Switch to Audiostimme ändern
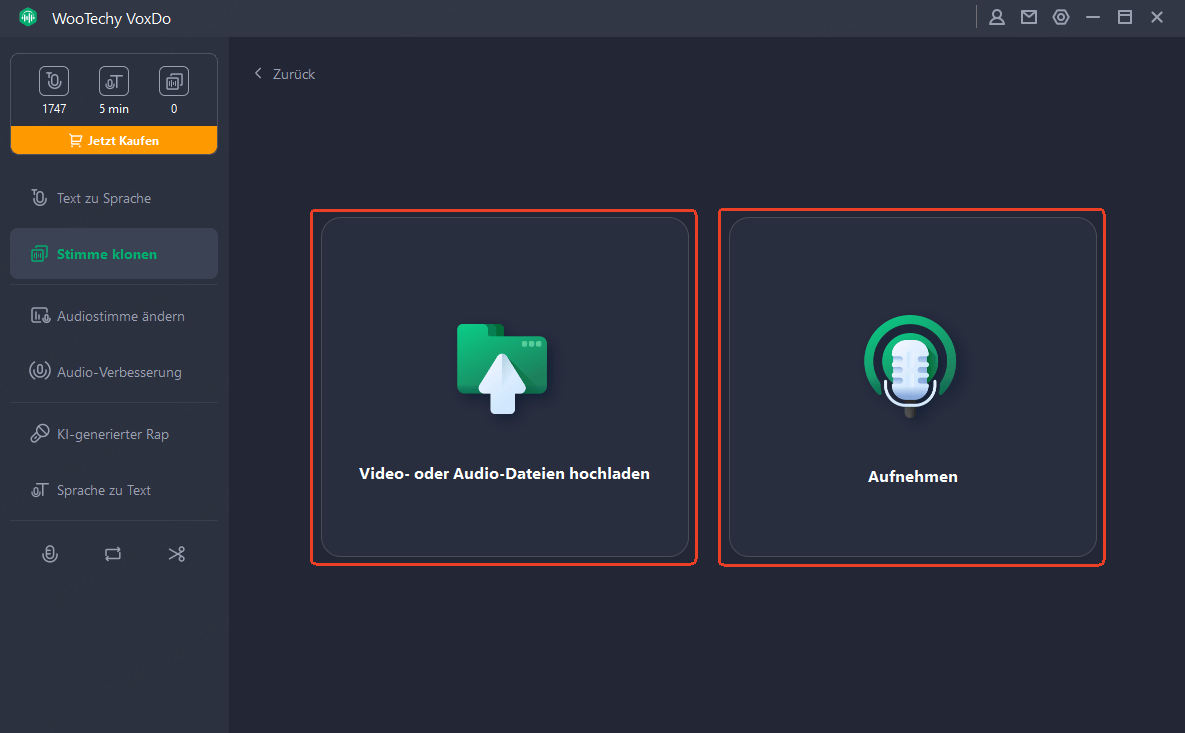The image size is (1185, 733). [120, 316]
